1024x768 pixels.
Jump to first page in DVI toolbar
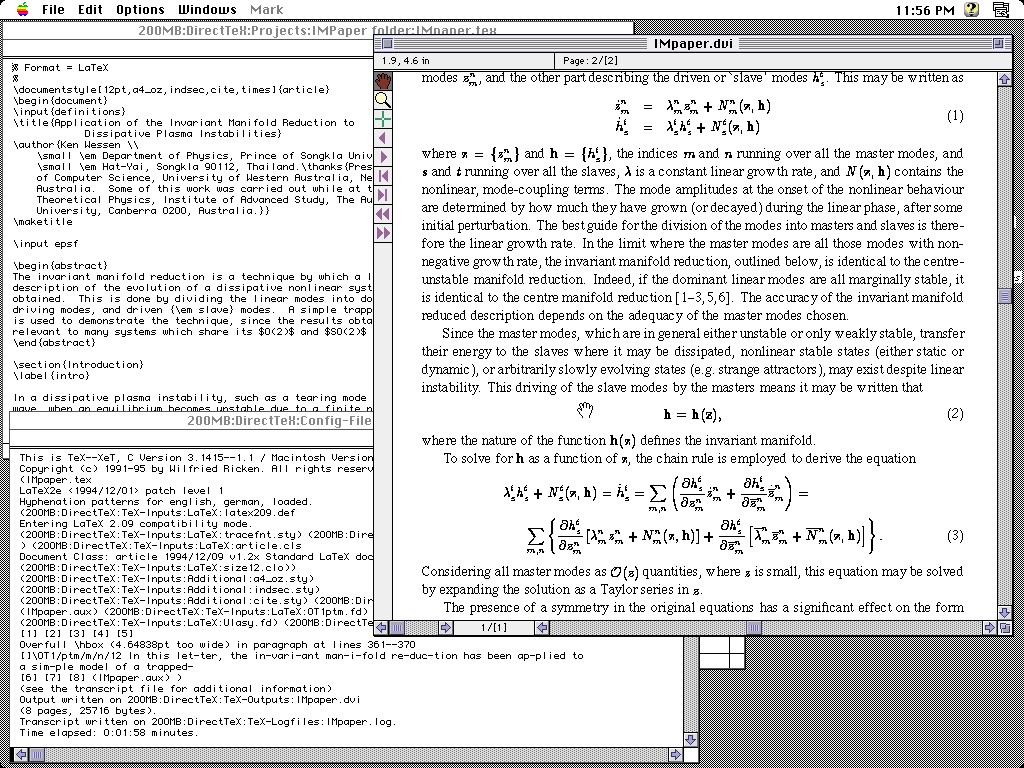tap(383, 176)
